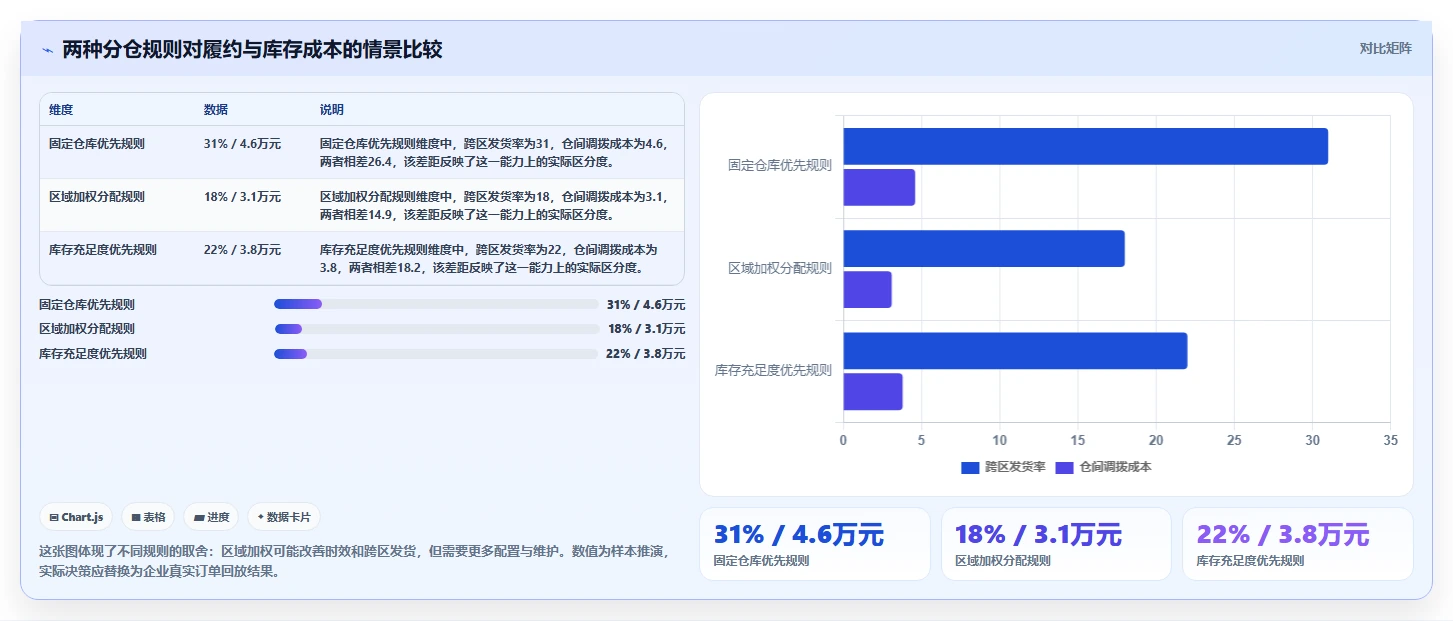Click progress row label 库存充足度优先规则
The height and width of the screenshot is (621, 1453).
click(93, 354)
